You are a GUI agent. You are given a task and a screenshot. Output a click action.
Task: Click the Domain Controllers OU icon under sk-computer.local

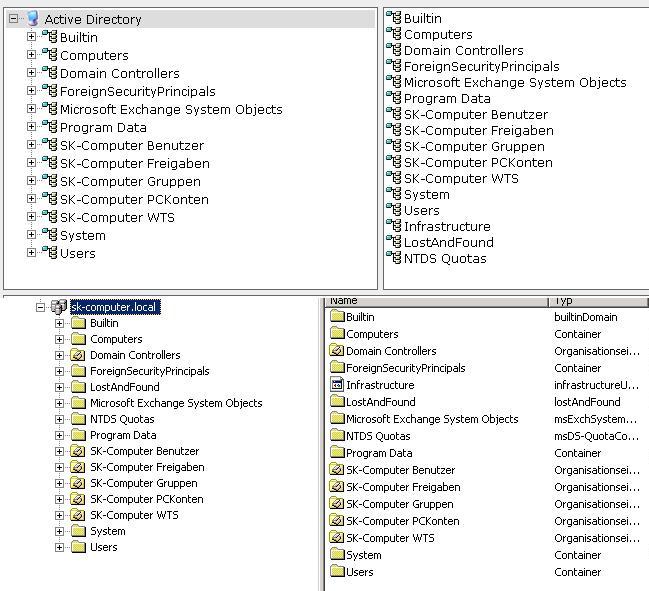[78, 355]
